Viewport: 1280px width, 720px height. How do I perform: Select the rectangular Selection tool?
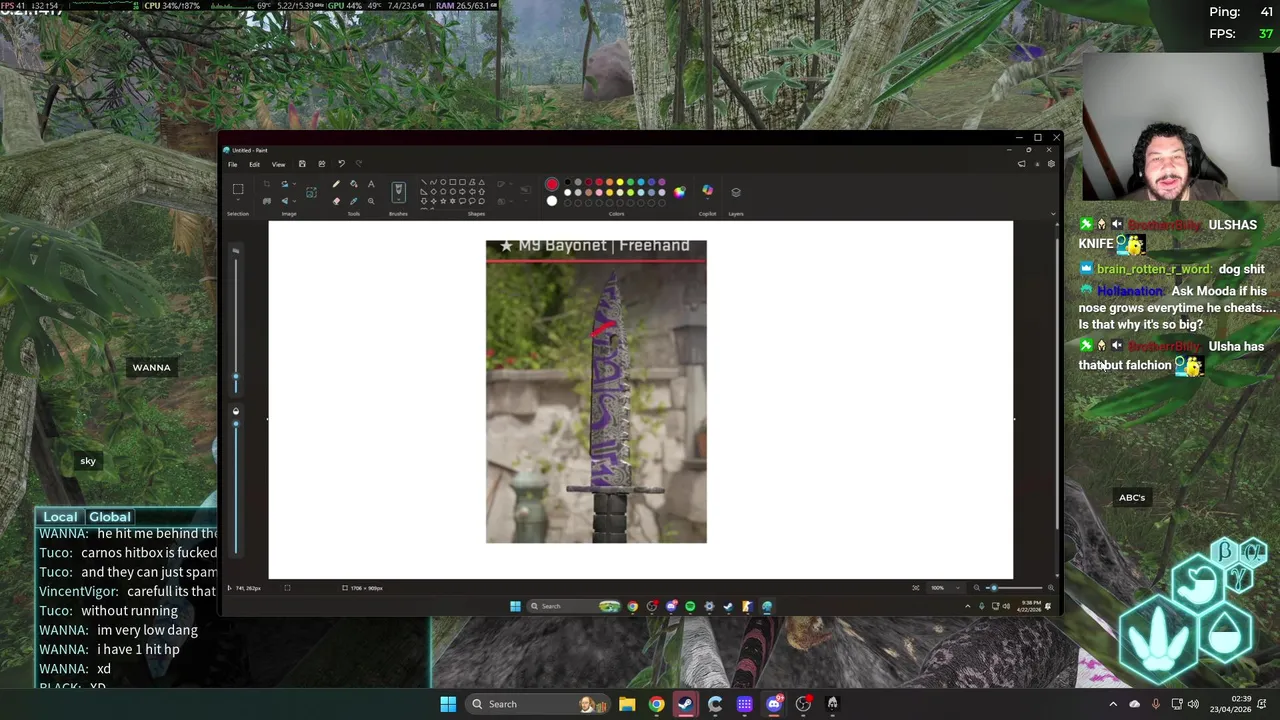click(238, 189)
